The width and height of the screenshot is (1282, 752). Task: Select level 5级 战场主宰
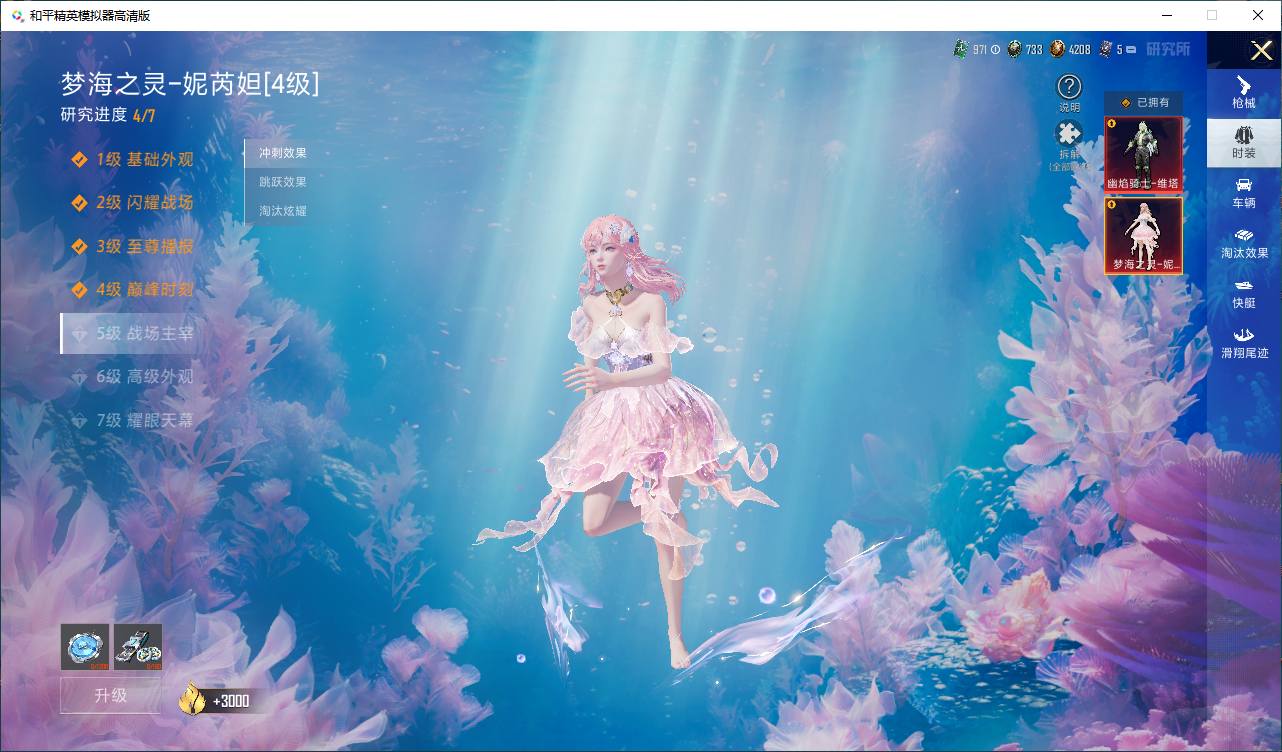coord(128,333)
